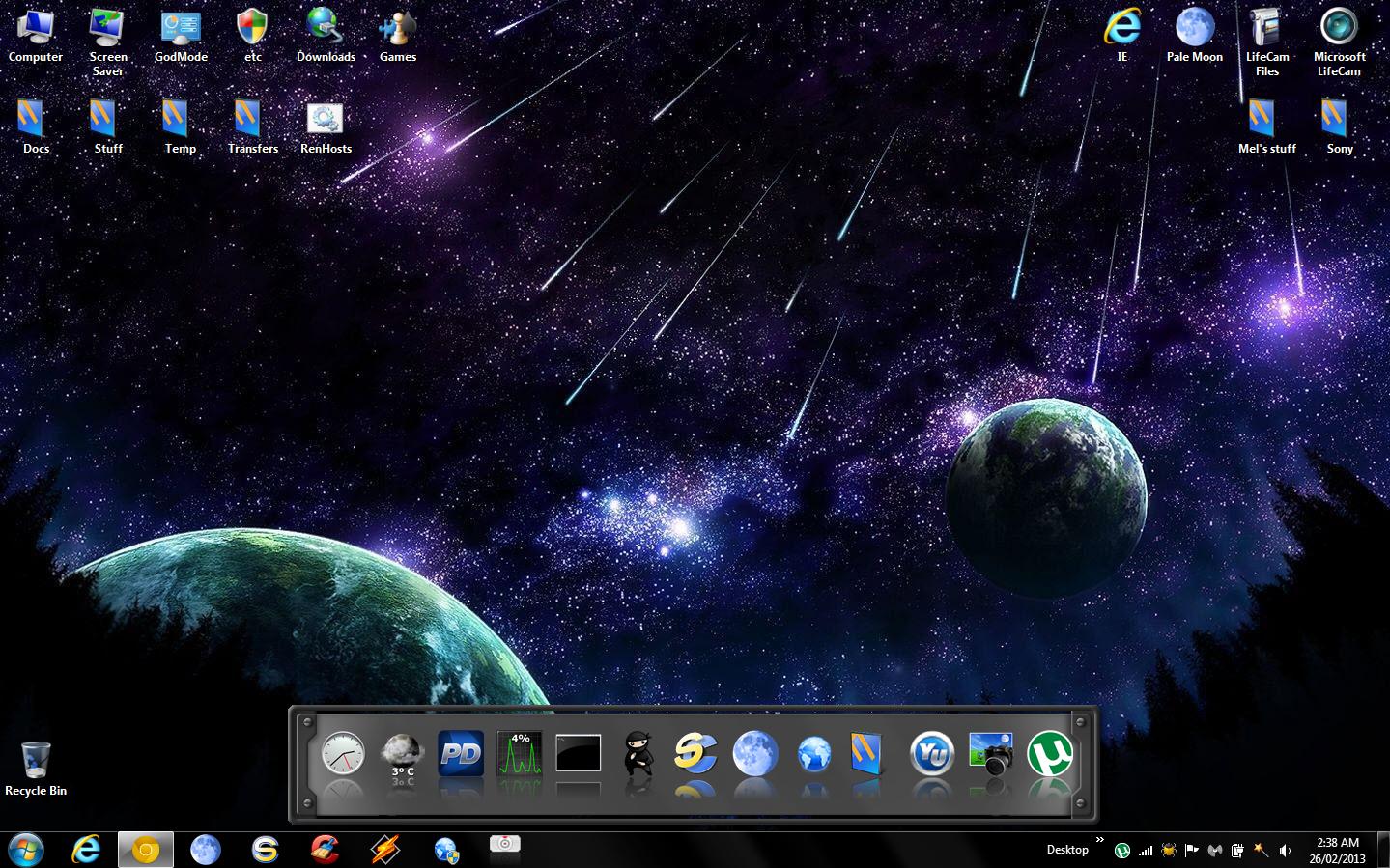Image resolution: width=1390 pixels, height=868 pixels.
Task: Launch PerfectDisk PD icon in dock
Action: 461,754
